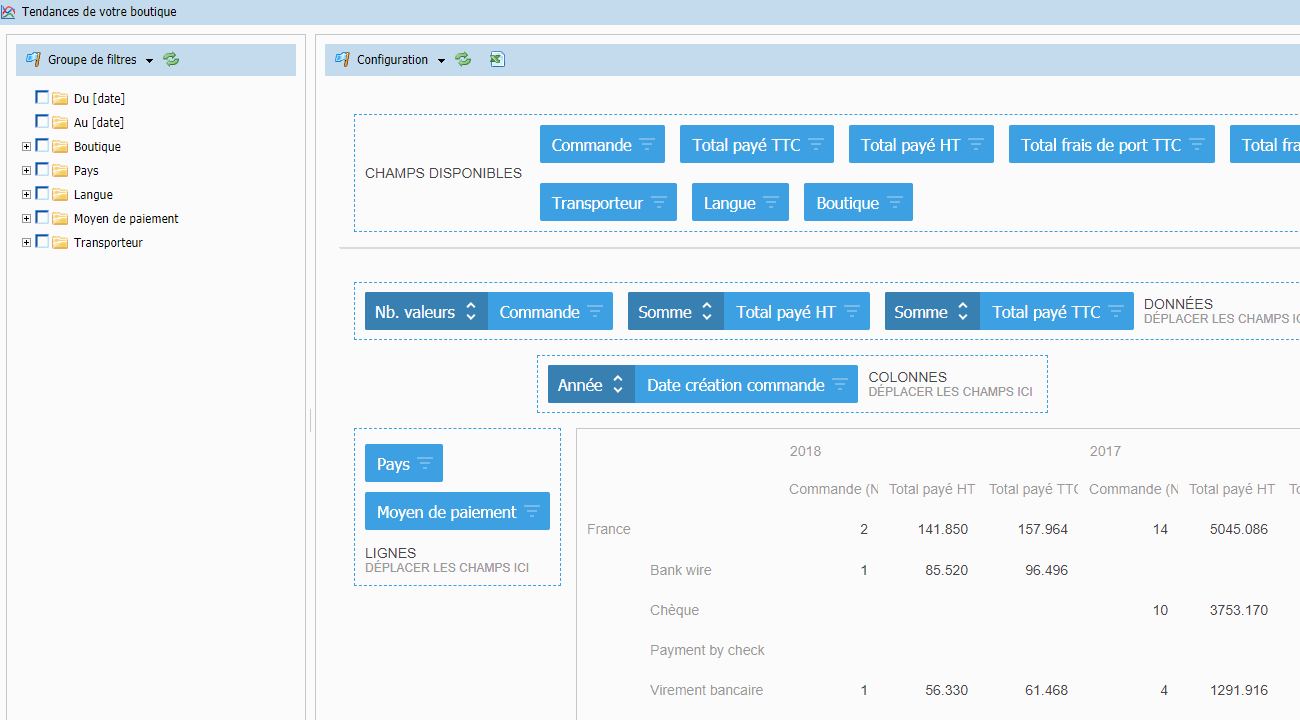Image resolution: width=1300 pixels, height=720 pixels.
Task: Click the refresh icon beside Groupe de filtres
Action: (171, 60)
